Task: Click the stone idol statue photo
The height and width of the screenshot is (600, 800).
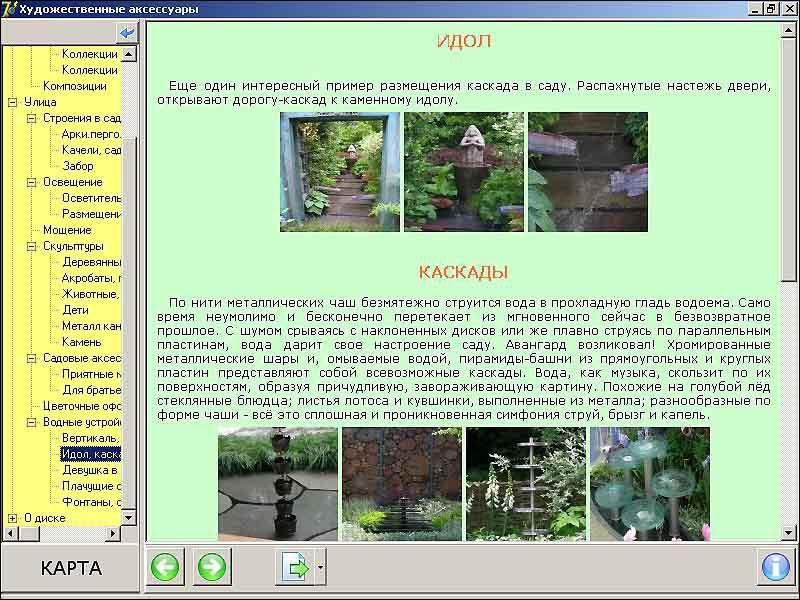Action: tap(464, 172)
